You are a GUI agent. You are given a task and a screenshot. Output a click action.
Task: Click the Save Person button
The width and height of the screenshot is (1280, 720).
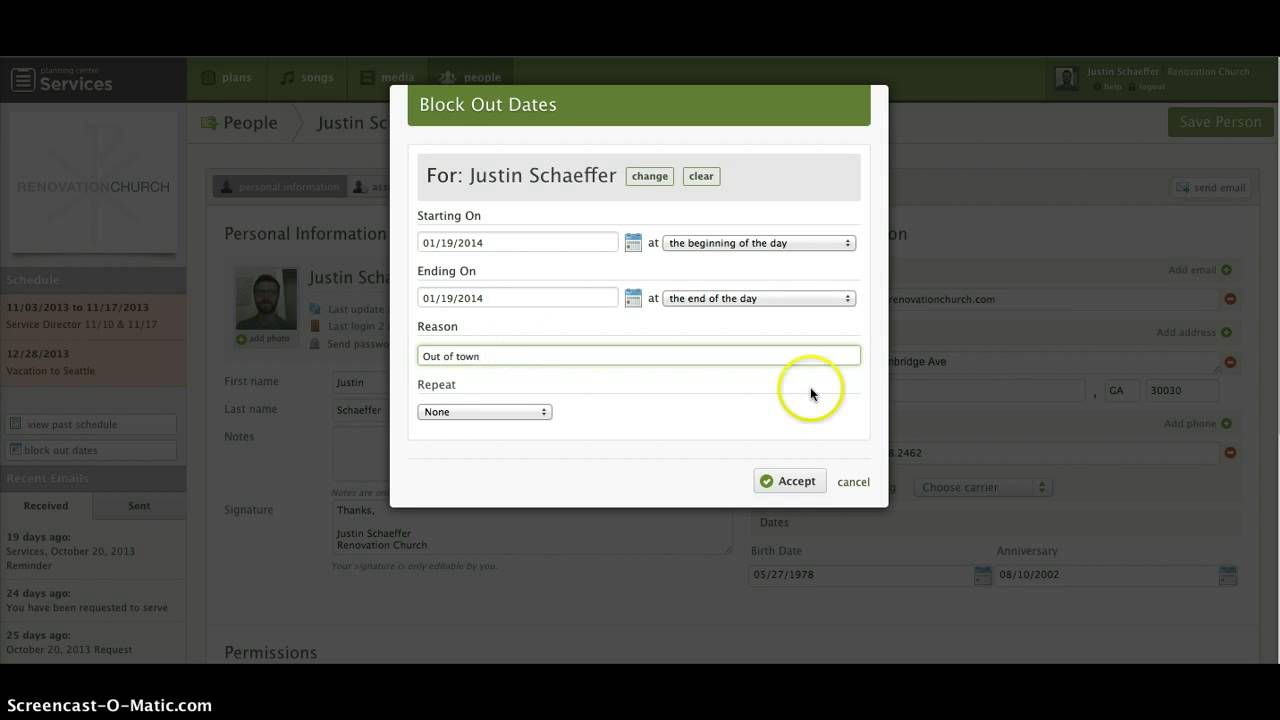coord(1220,122)
